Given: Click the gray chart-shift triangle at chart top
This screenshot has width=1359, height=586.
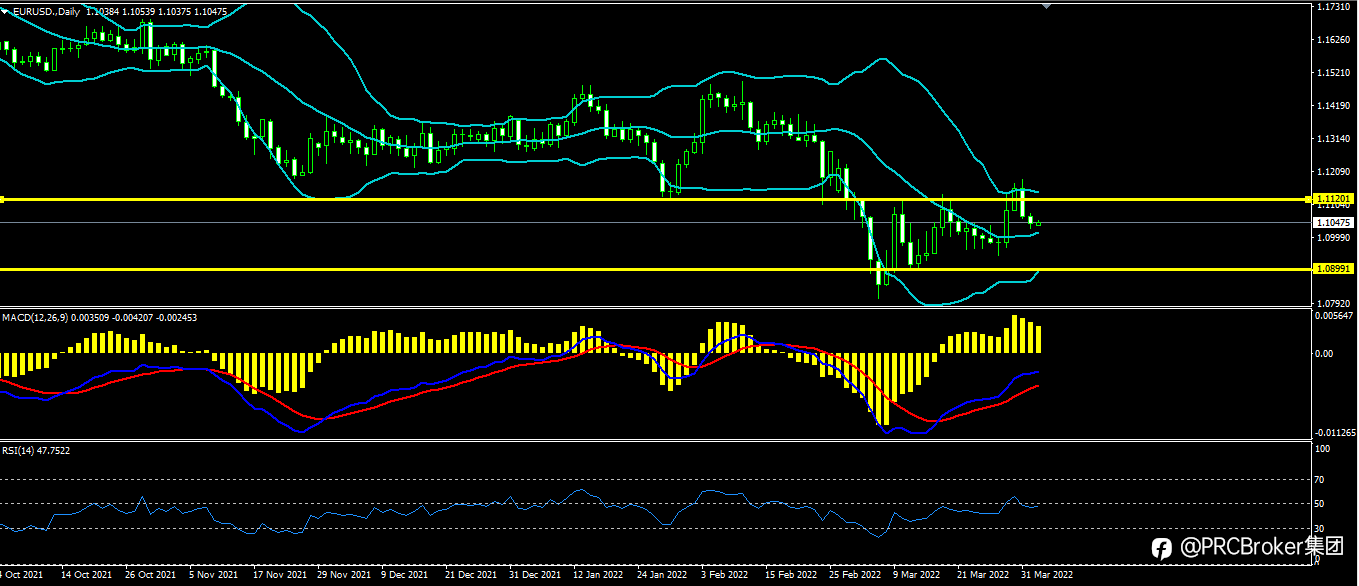Looking at the screenshot, I should tap(1047, 6).
